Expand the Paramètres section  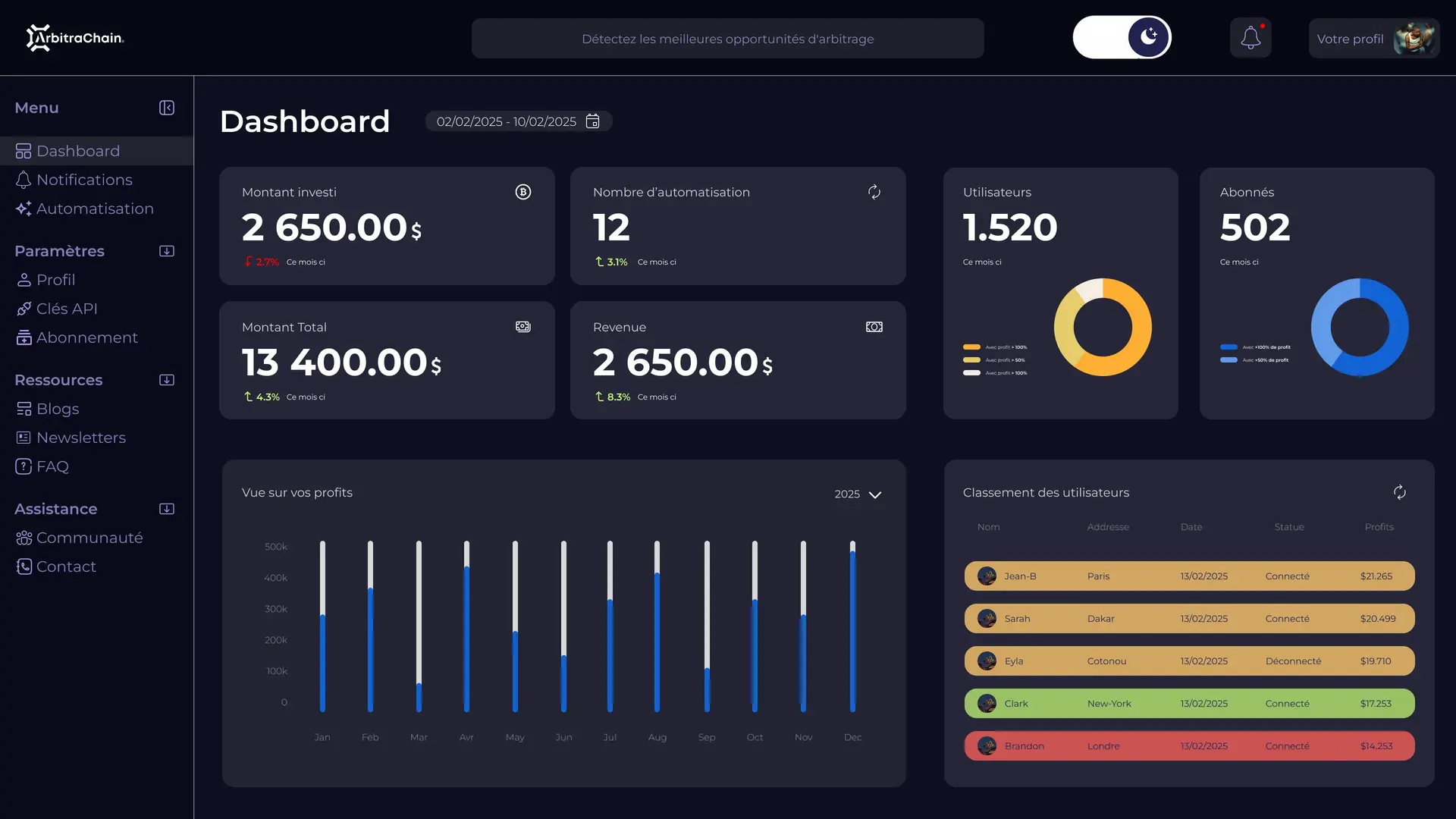(x=166, y=251)
